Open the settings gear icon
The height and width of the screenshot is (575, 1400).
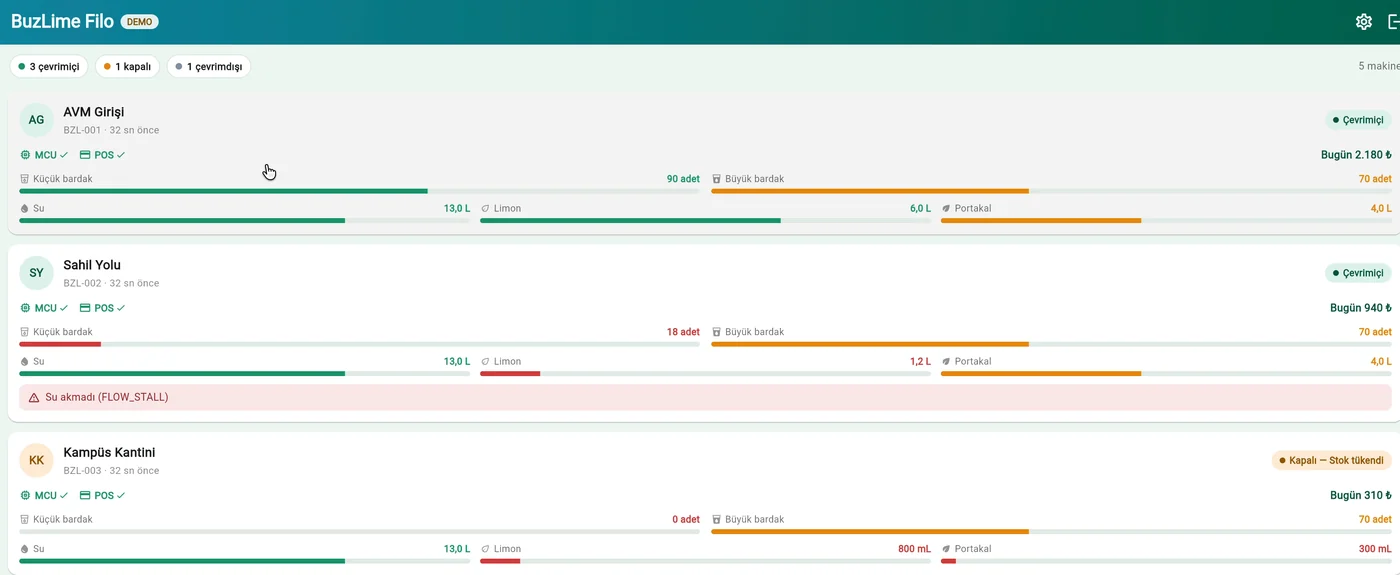pos(1363,22)
